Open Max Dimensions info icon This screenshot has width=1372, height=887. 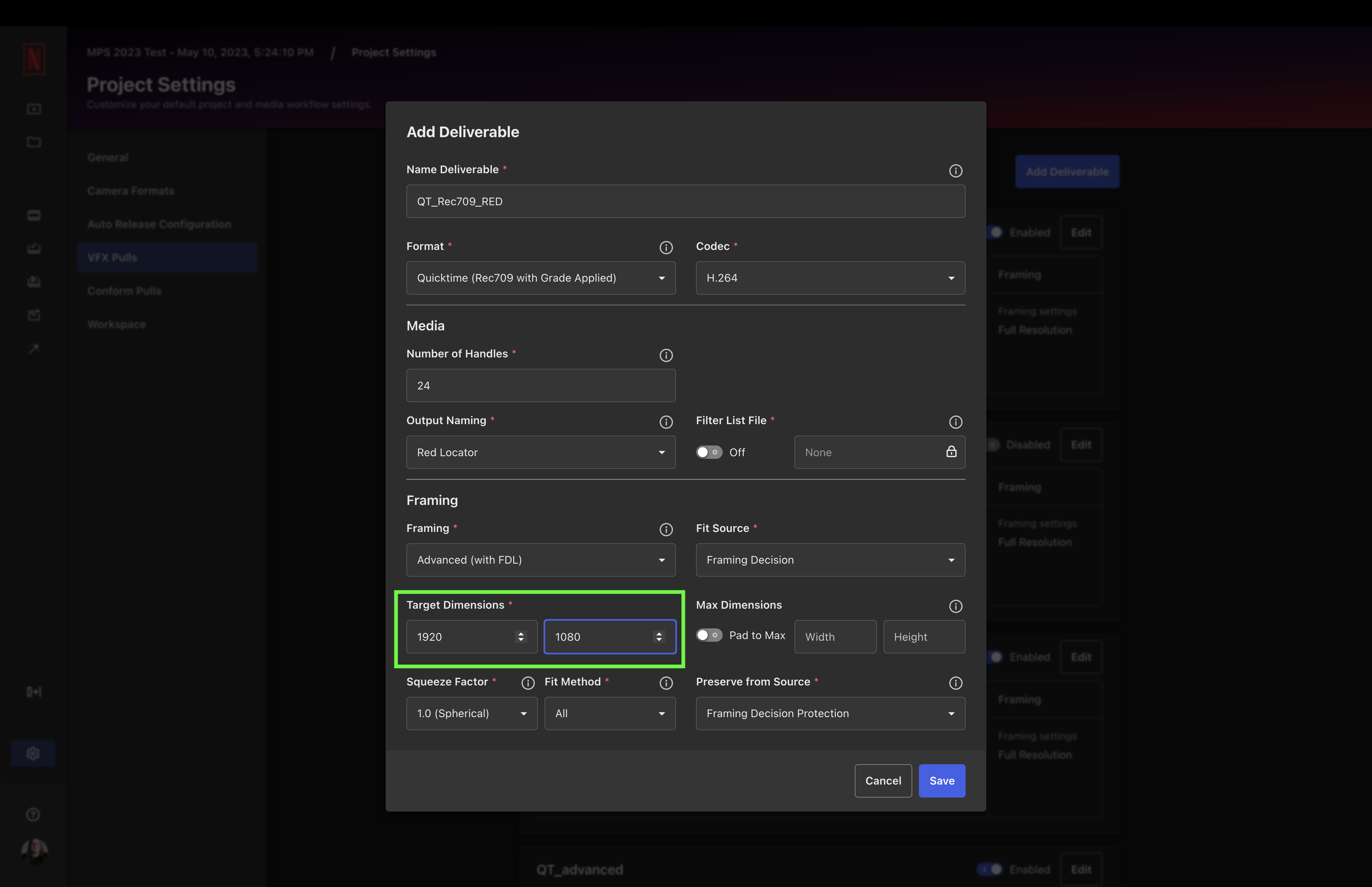coord(955,606)
